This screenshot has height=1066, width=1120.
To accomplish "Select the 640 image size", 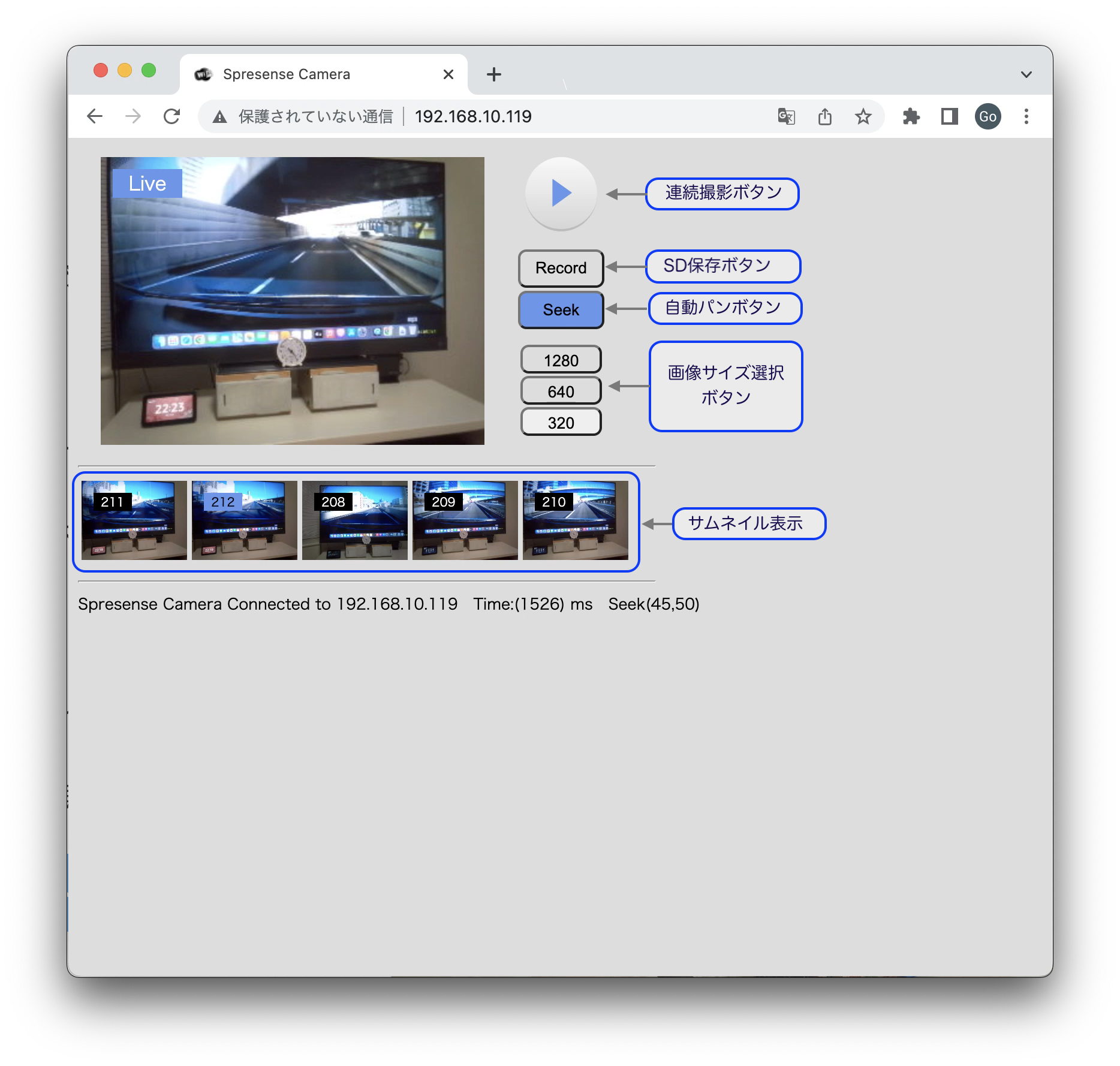I will [x=561, y=392].
